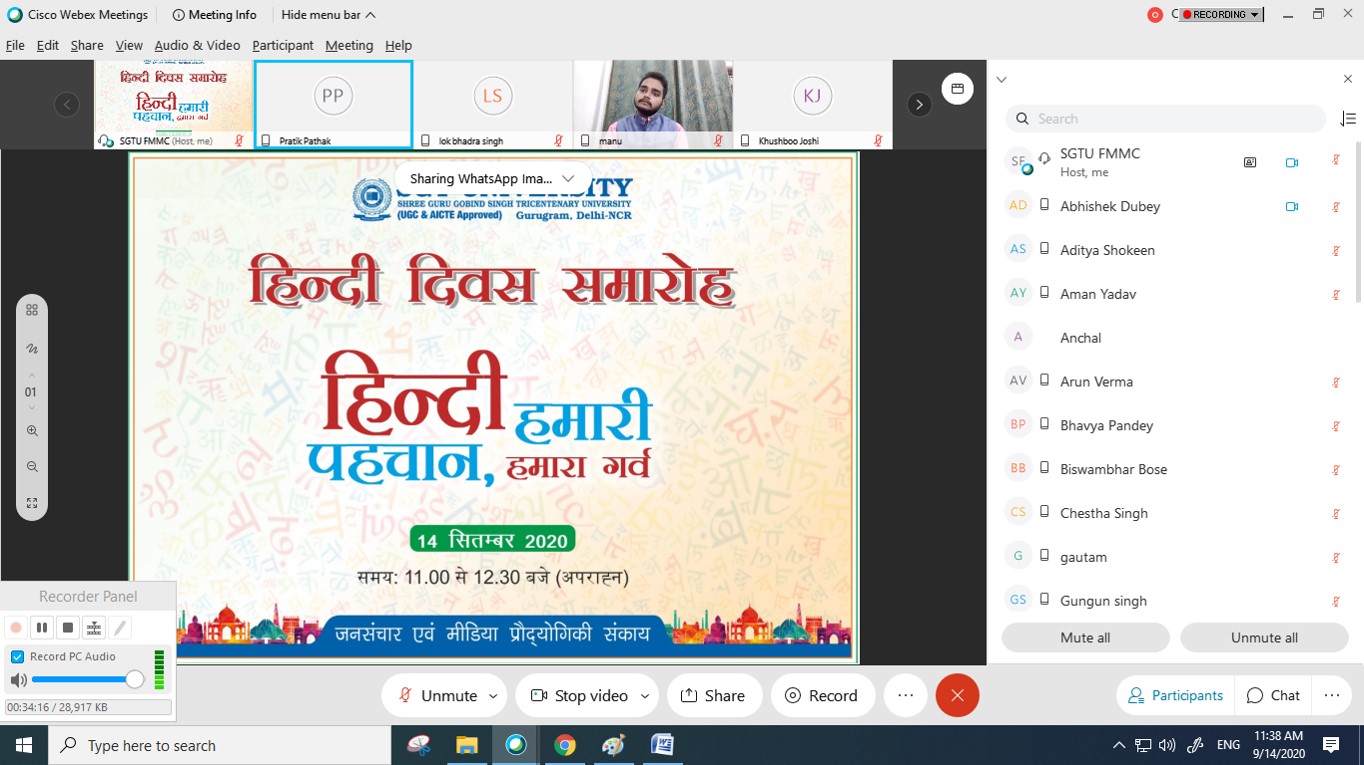
Task: Stop recording in Recorder Panel
Action: (x=68, y=628)
